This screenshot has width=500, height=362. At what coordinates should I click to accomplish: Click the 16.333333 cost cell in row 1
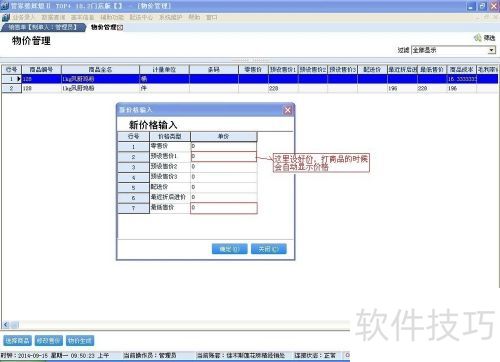coord(462,79)
